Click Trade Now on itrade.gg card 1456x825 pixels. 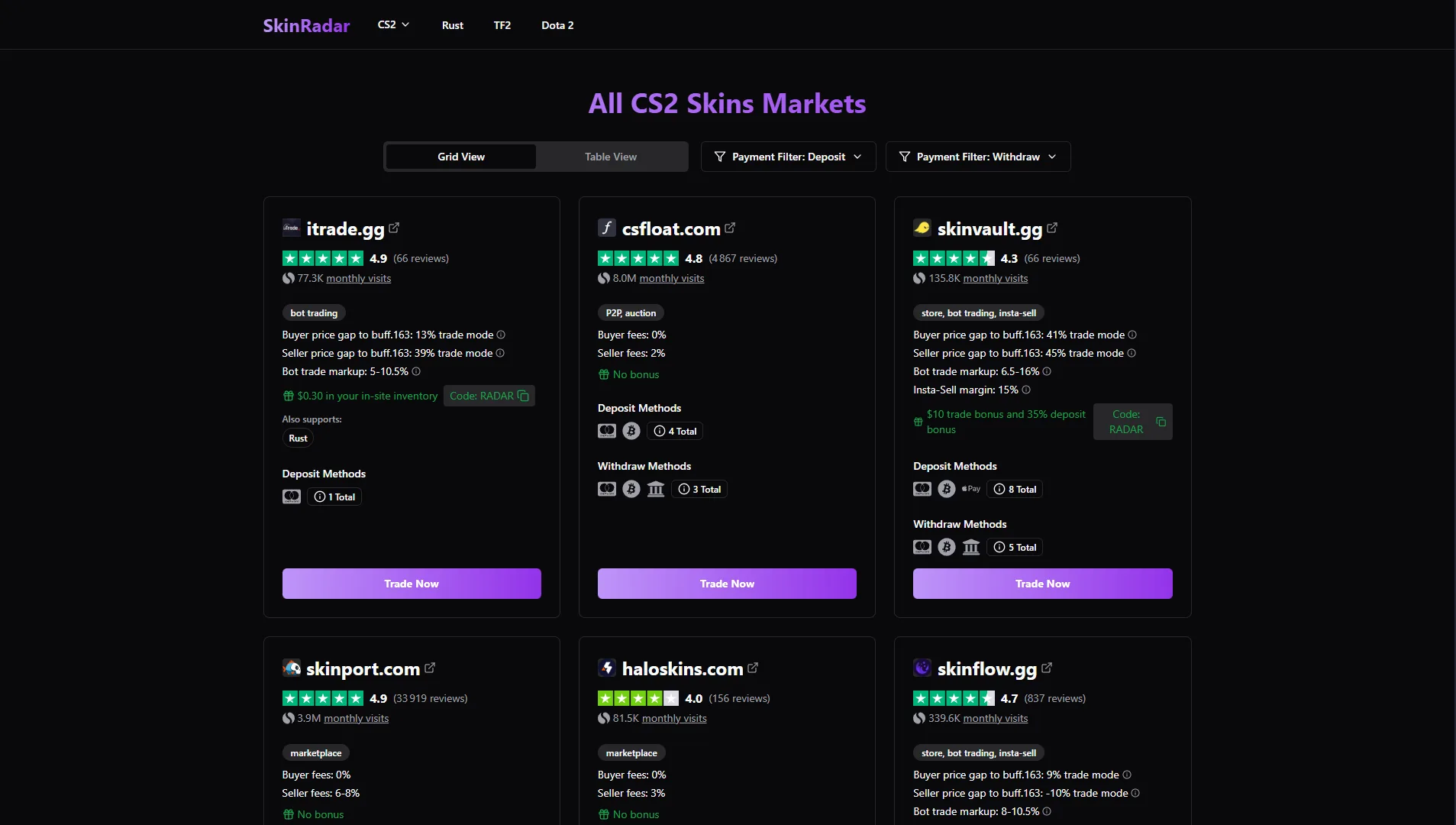click(412, 584)
